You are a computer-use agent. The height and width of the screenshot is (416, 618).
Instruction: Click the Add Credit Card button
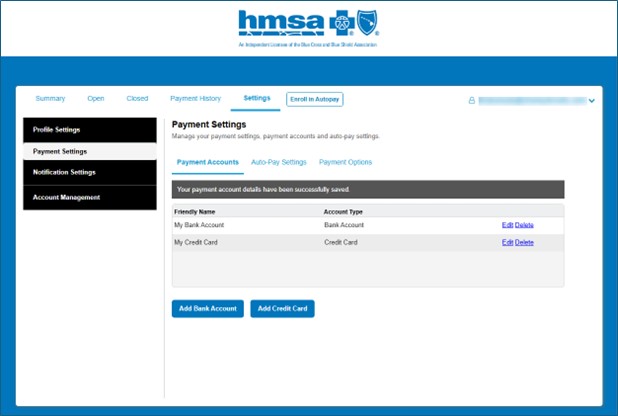[x=282, y=309]
